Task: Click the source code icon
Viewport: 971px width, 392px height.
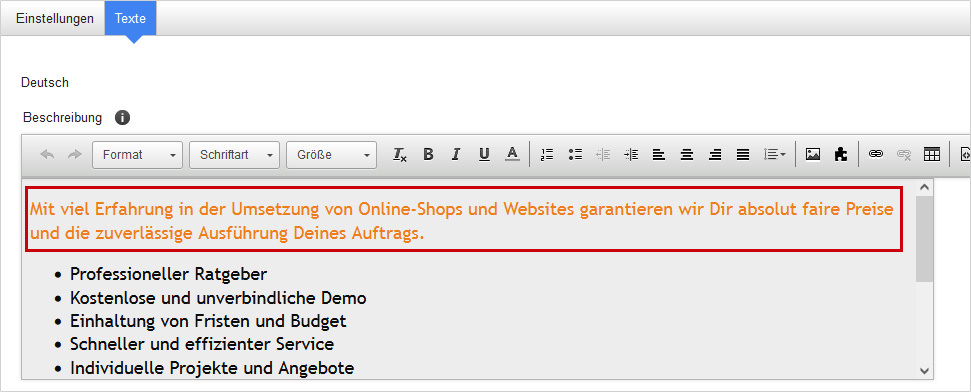Action: pyautogui.click(x=965, y=155)
